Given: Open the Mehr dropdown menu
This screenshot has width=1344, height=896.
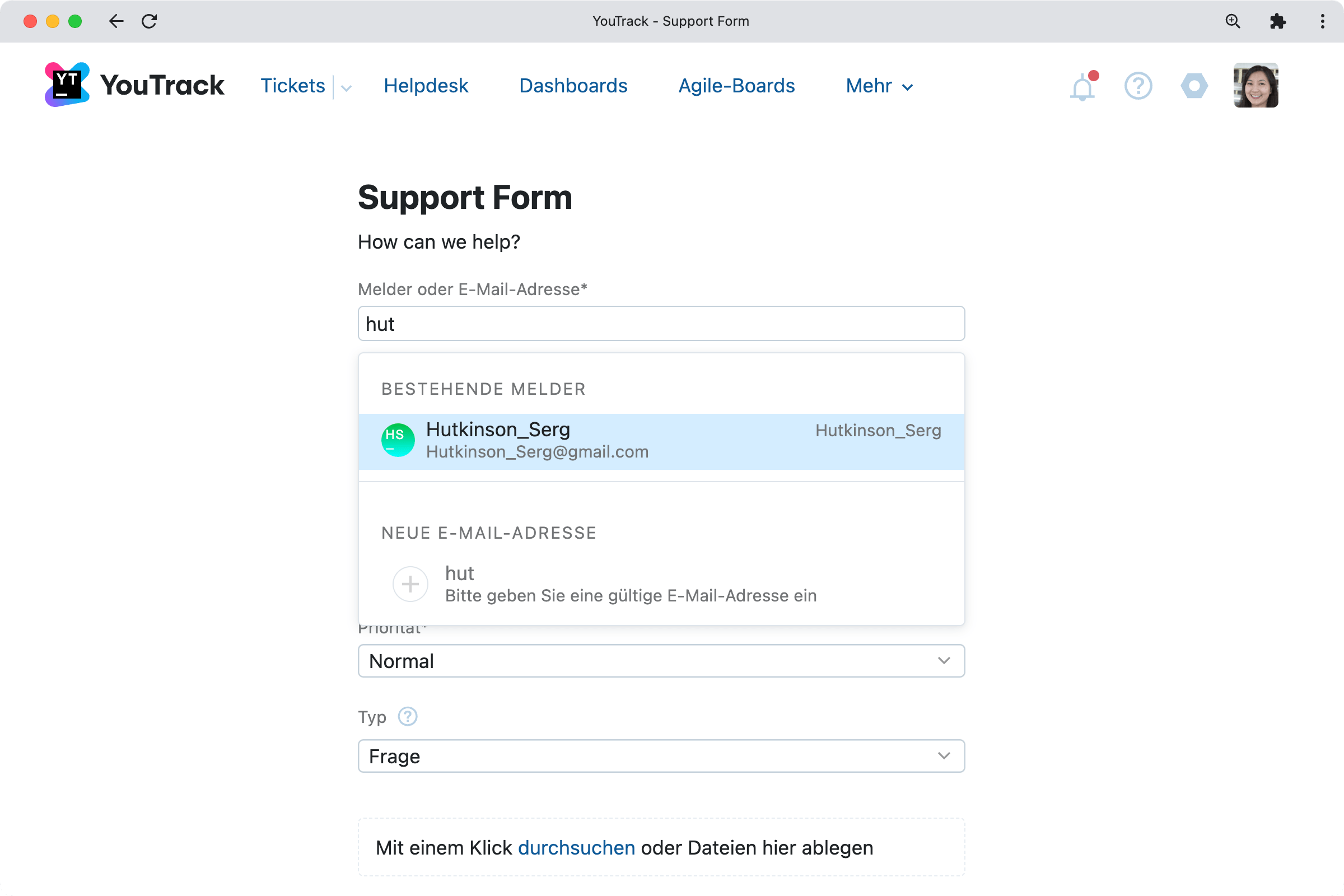Looking at the screenshot, I should (878, 86).
